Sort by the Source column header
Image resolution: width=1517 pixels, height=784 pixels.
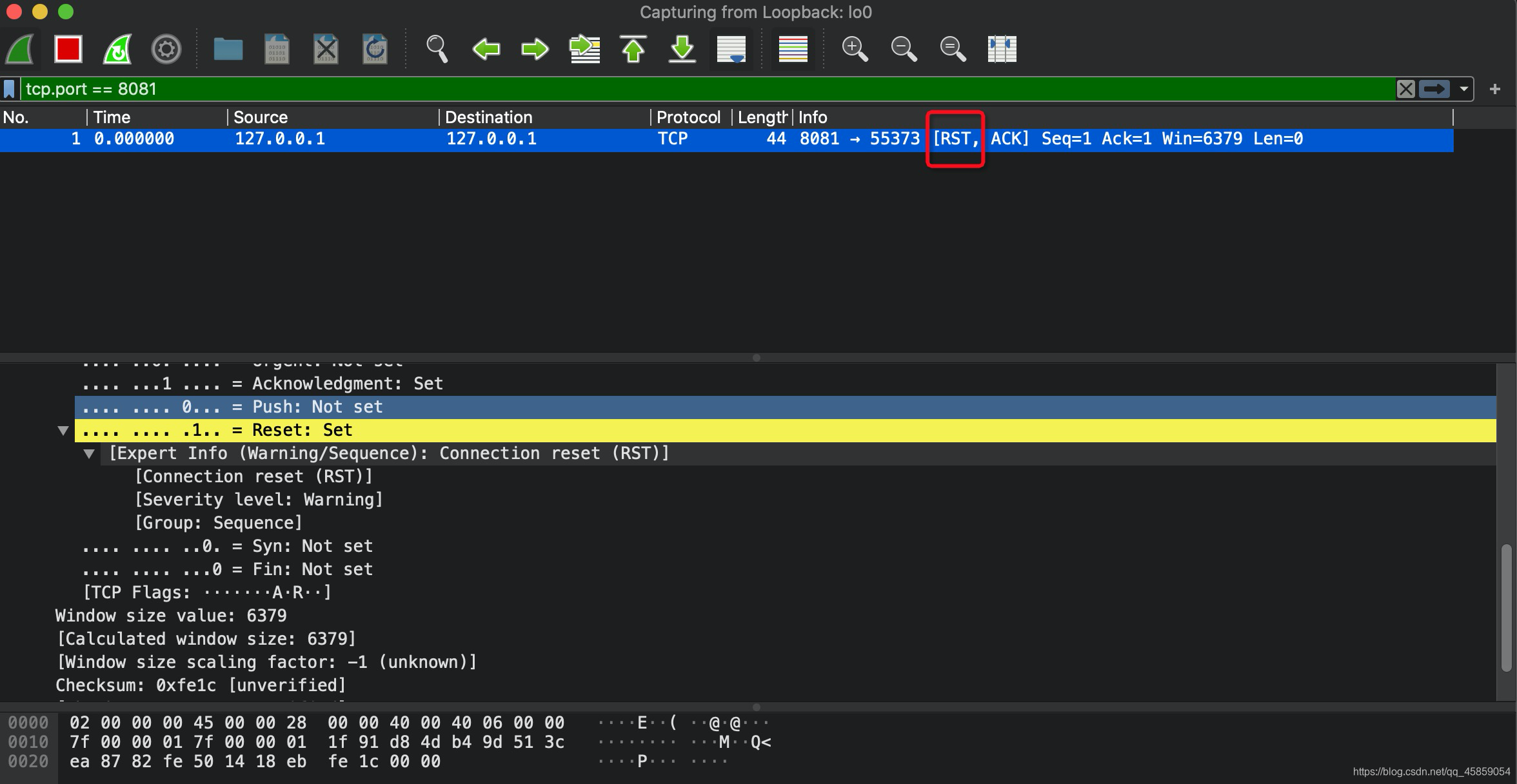tap(333, 117)
